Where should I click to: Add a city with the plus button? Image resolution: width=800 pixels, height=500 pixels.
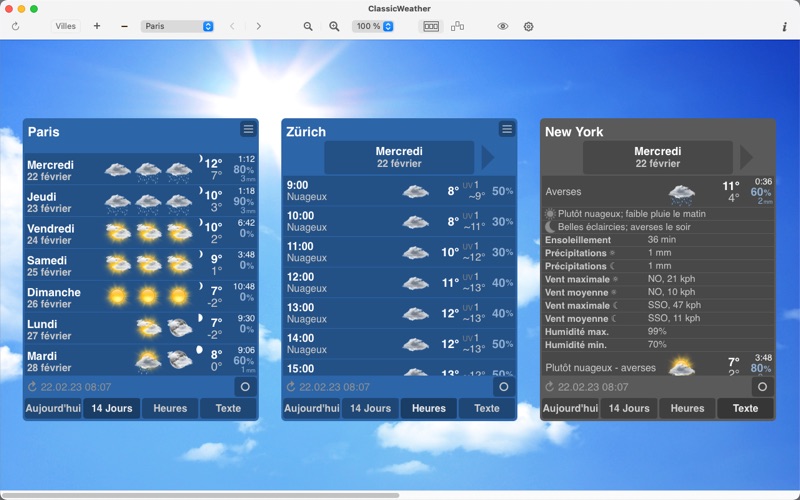pyautogui.click(x=97, y=26)
